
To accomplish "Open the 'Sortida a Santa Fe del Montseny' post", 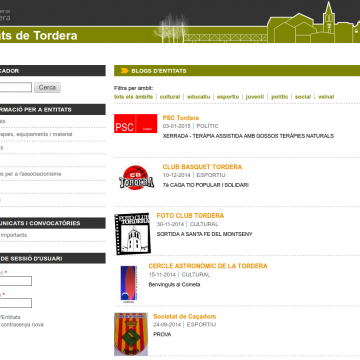I will pos(204,234).
